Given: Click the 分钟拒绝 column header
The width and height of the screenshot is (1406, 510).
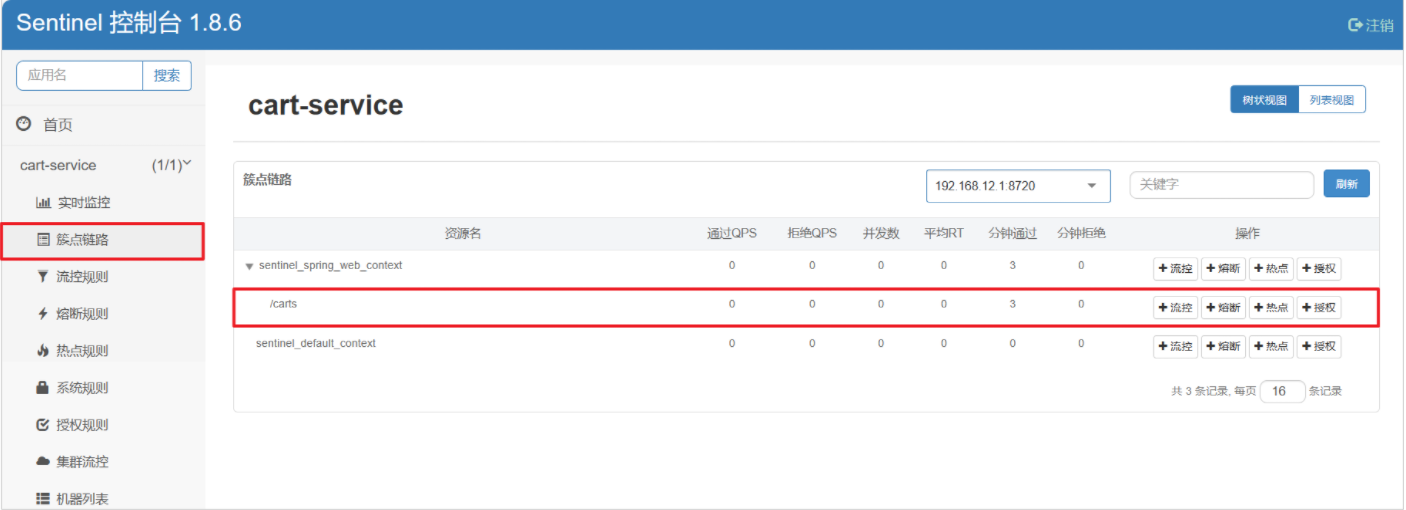Looking at the screenshot, I should [1081, 233].
